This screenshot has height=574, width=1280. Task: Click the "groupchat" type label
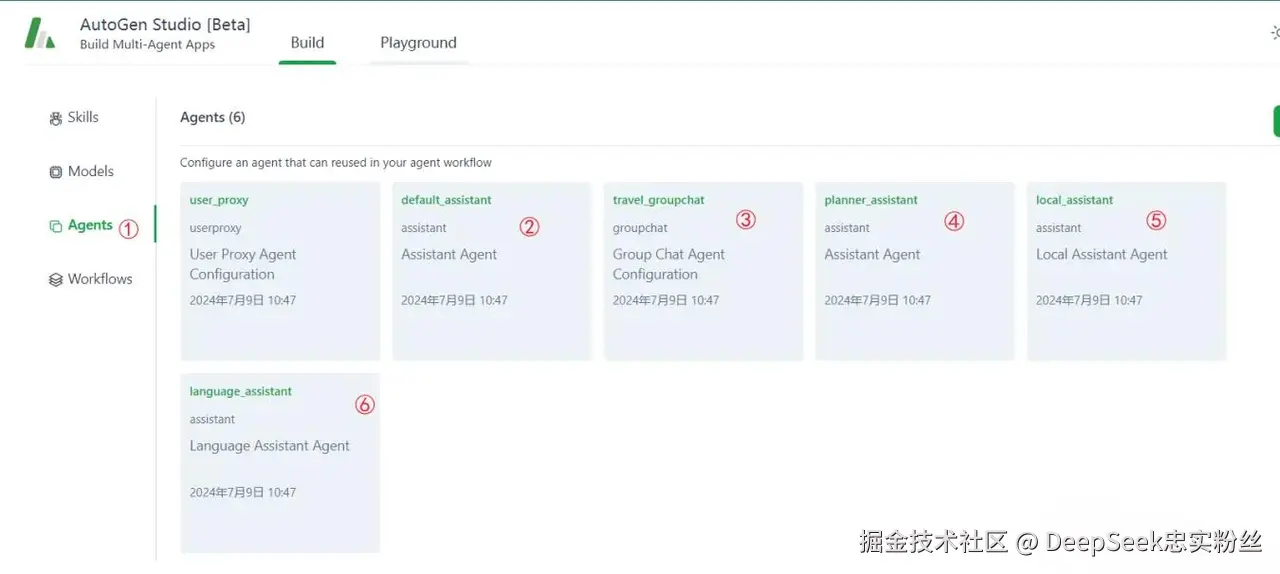pyautogui.click(x=640, y=228)
